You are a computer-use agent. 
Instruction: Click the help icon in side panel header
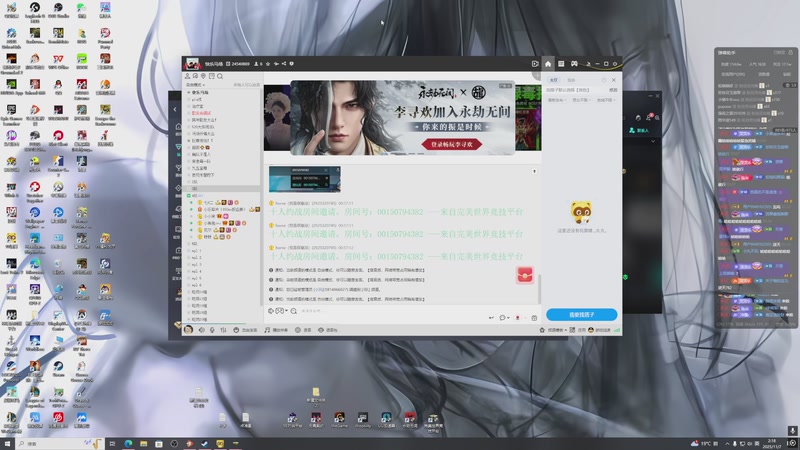point(604,80)
